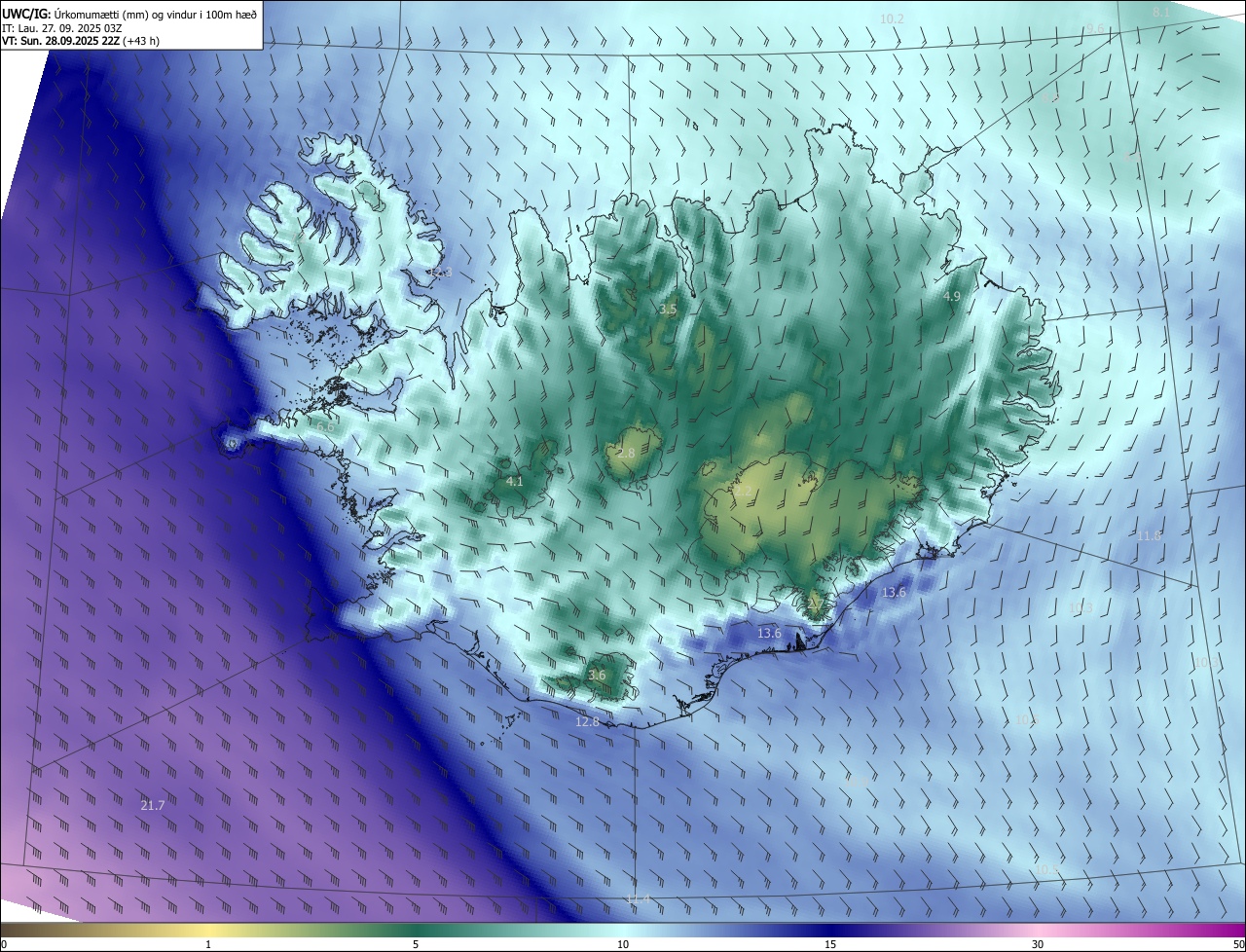Select the 5 tick on the color scale
1246x952 pixels.
[x=416, y=944]
